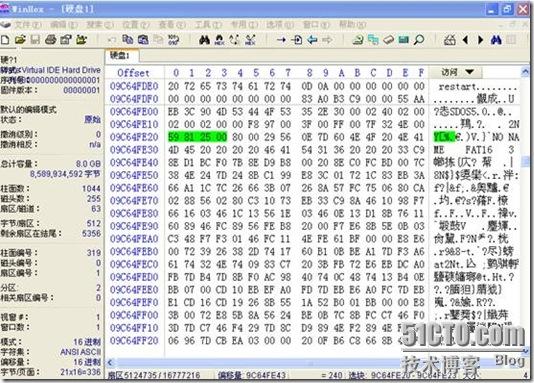The image size is (534, 383).
Task: Click the blue binoculars icon at toolbar end
Action: [x=496, y=40]
